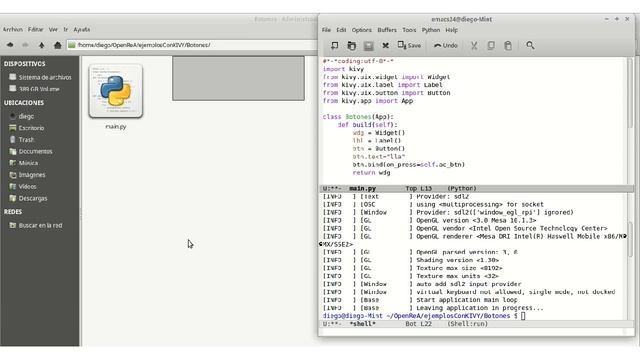Click the Back arrow in the file manager
Viewport: 640px width, 360px height.
10,45
